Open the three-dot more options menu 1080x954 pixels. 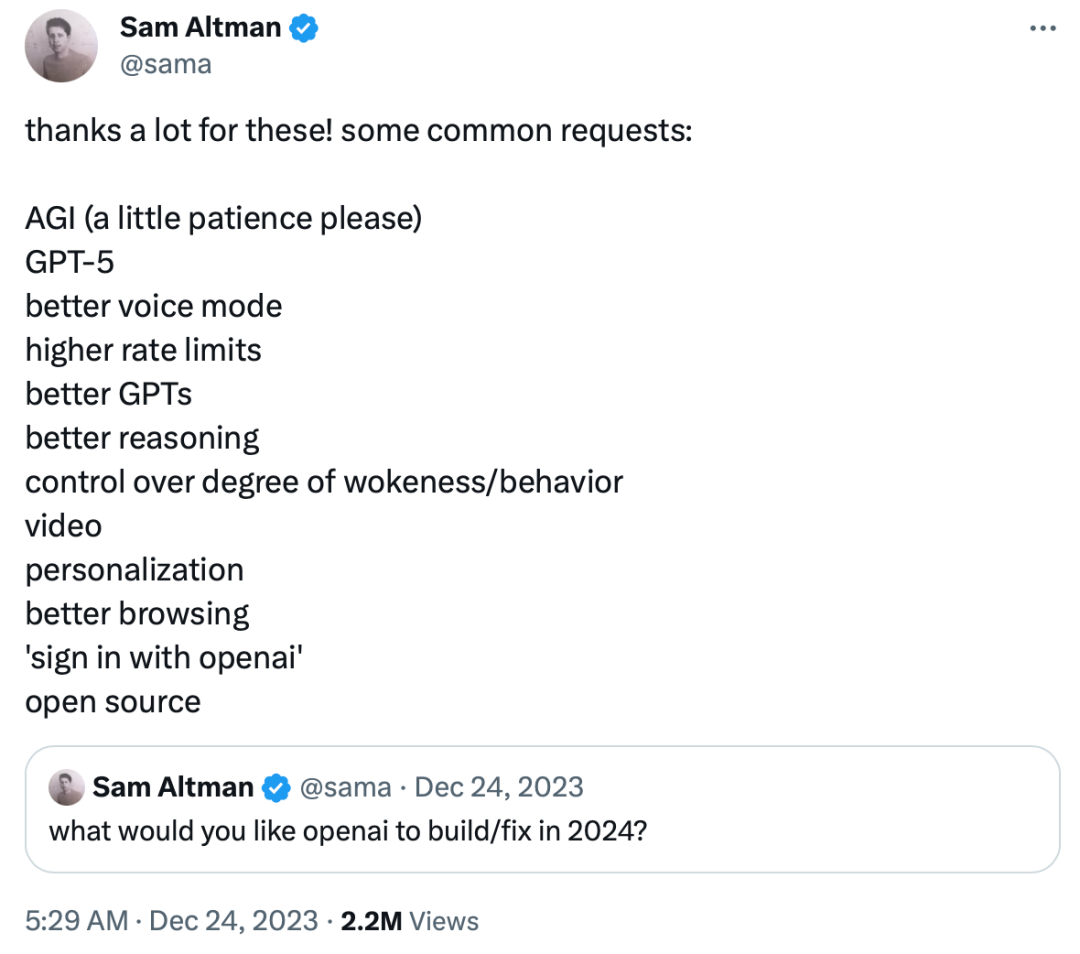[x=1042, y=28]
